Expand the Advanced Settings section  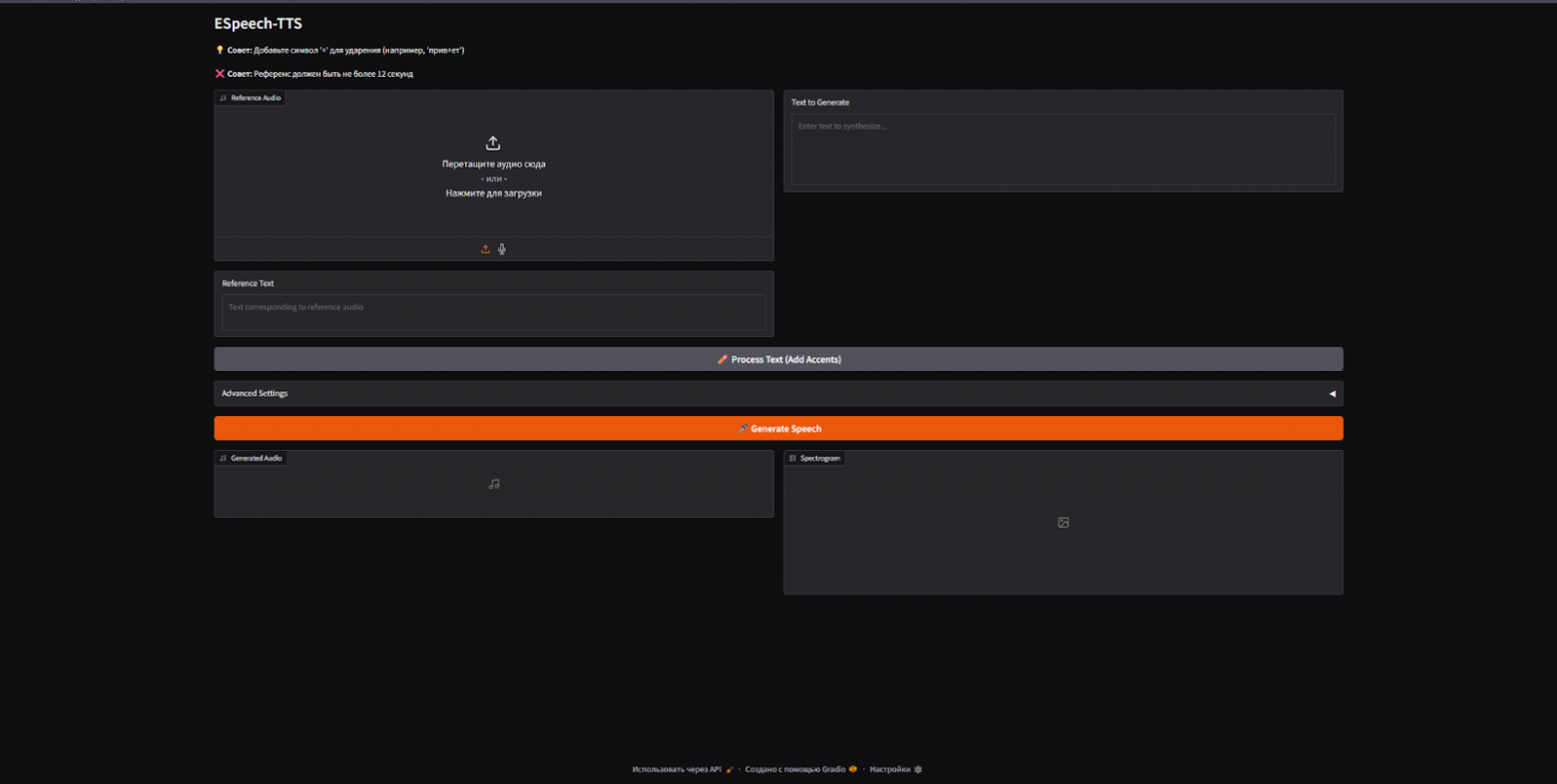click(x=778, y=393)
